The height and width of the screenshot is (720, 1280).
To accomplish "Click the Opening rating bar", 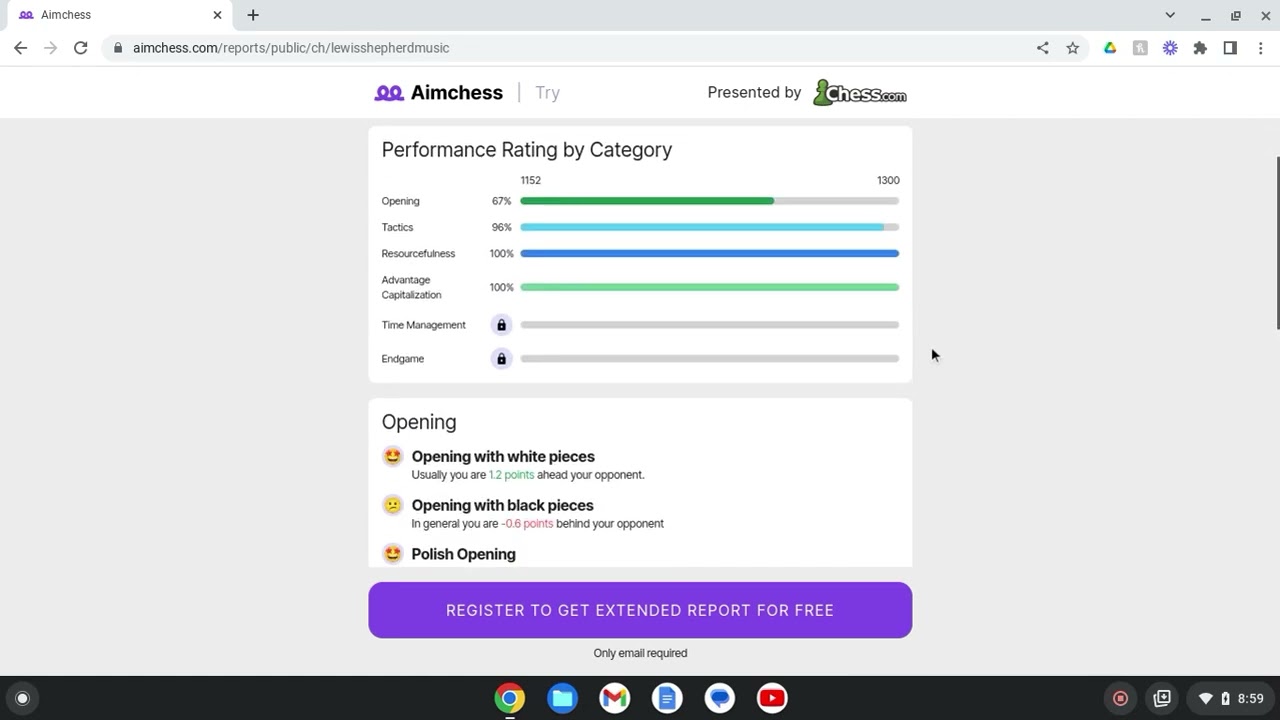I will 709,201.
